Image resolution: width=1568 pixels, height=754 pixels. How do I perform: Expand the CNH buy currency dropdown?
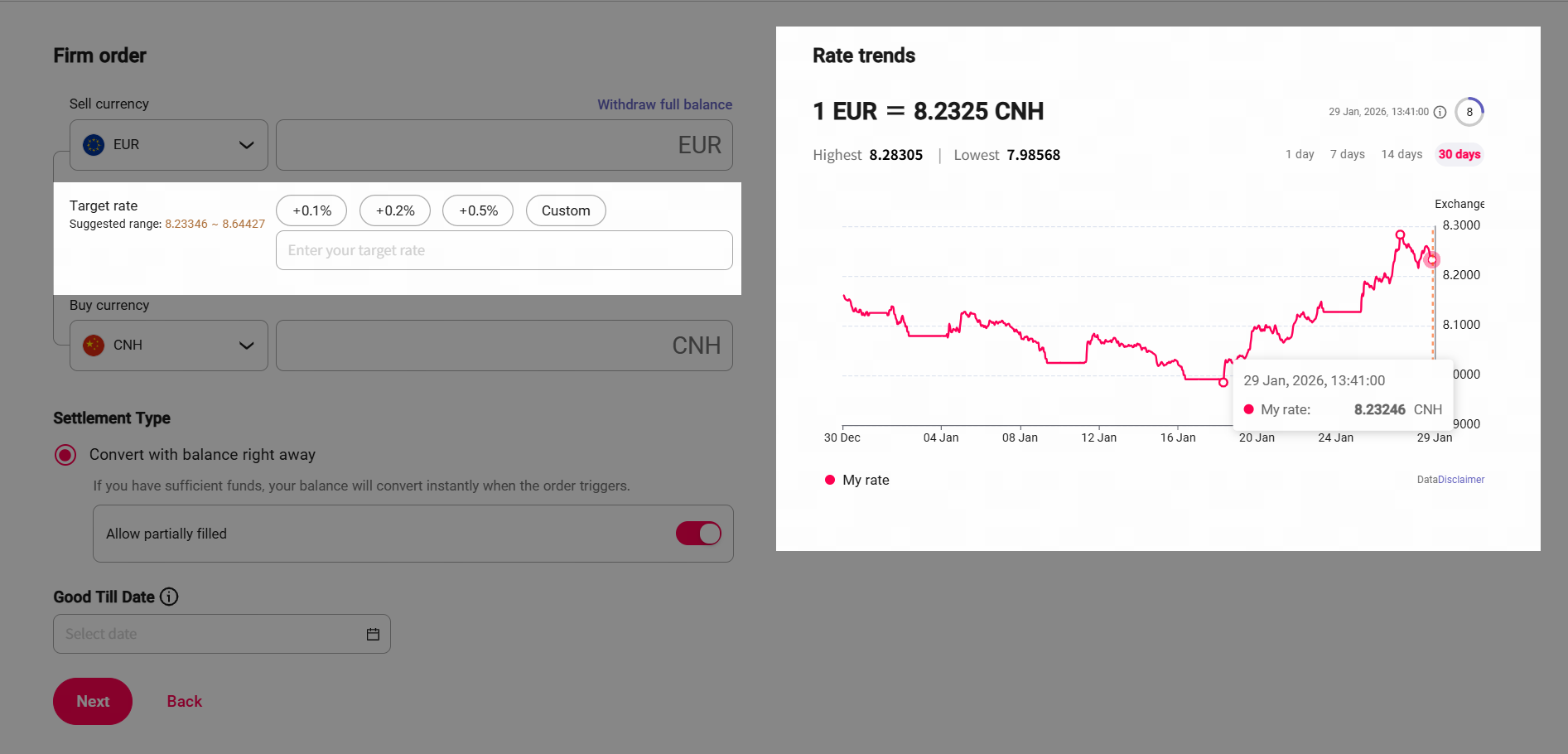pos(245,346)
